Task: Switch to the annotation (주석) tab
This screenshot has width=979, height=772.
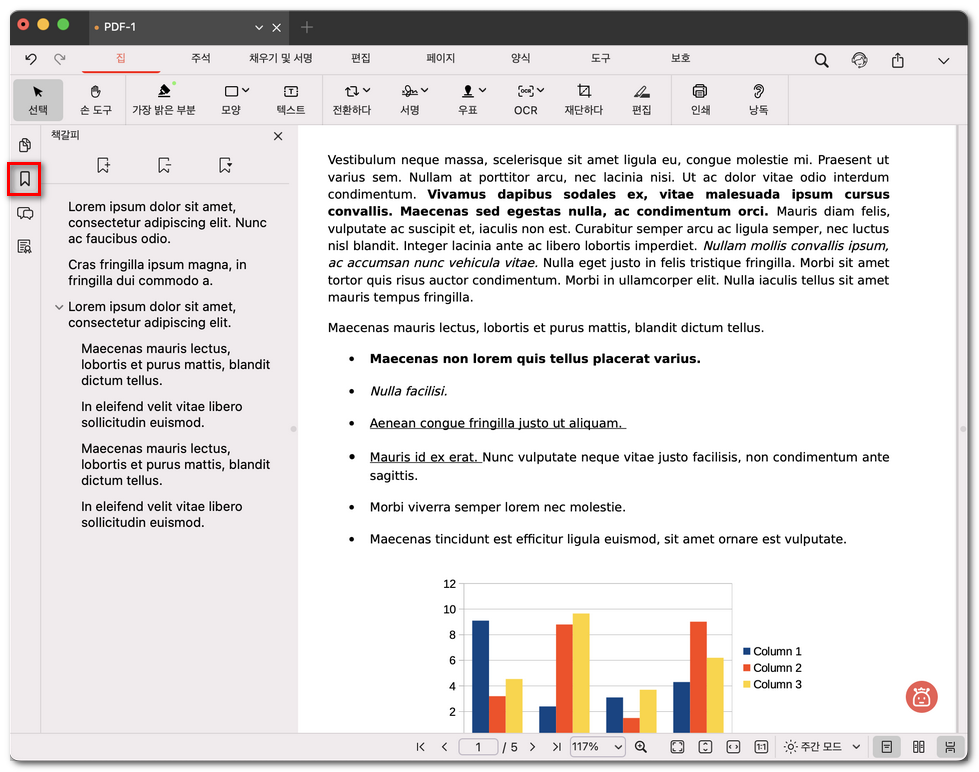Action: click(x=200, y=59)
